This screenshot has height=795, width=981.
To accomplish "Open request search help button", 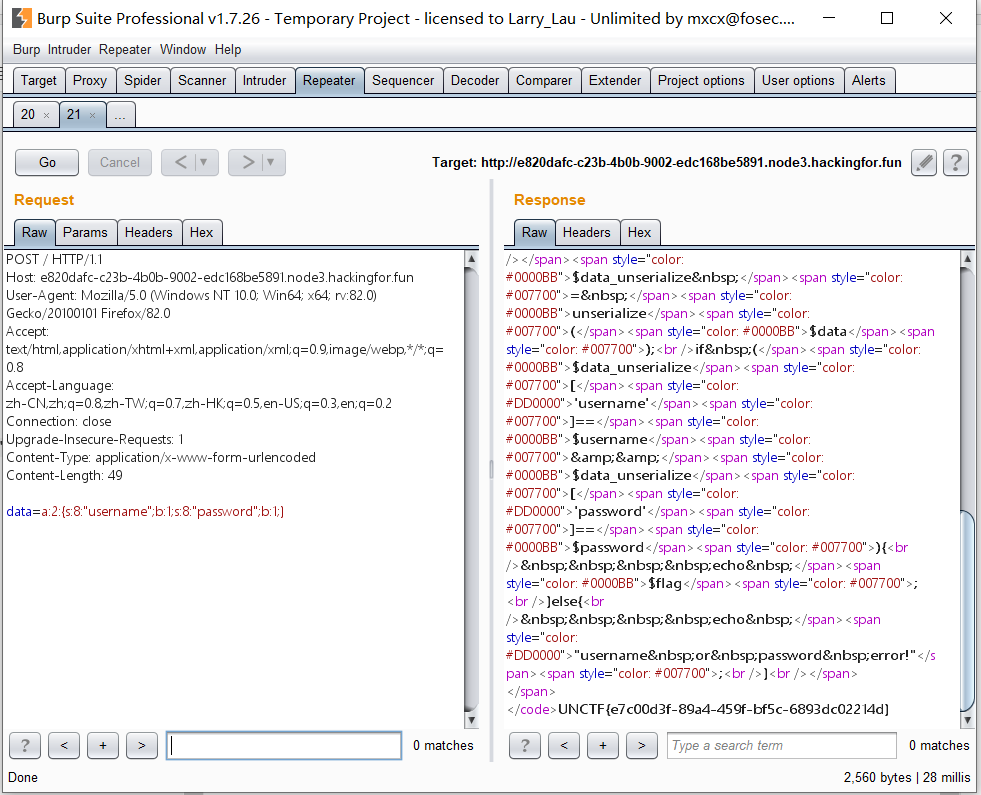I will [x=25, y=746].
